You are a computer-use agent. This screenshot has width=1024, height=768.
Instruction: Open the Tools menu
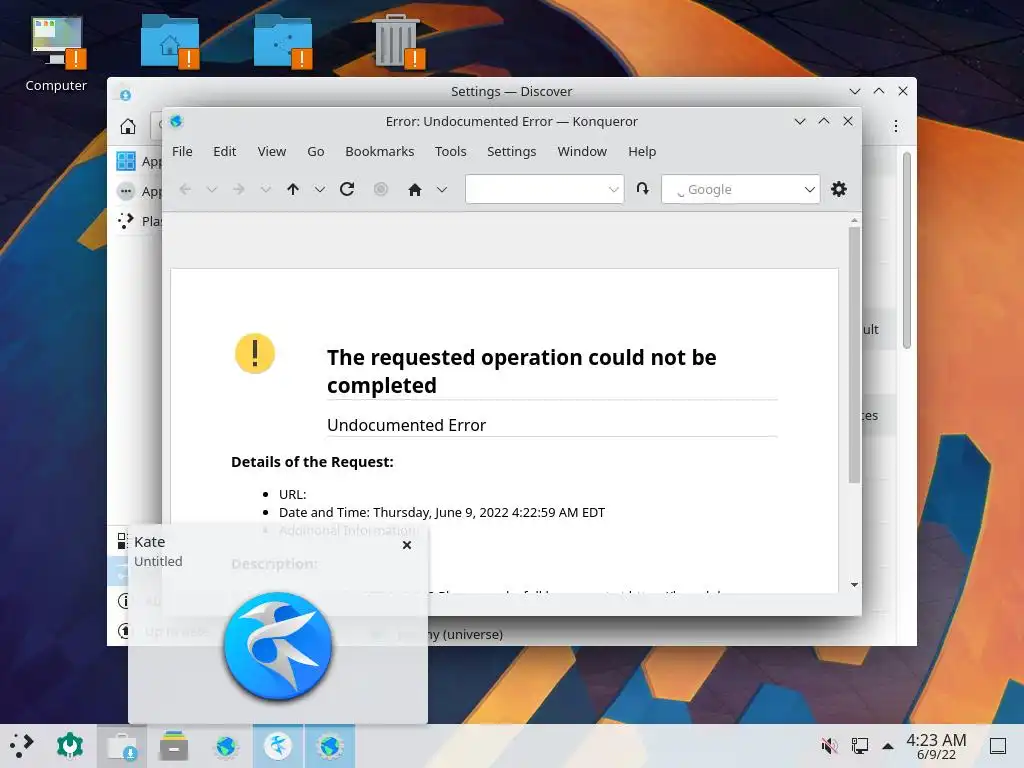451,152
